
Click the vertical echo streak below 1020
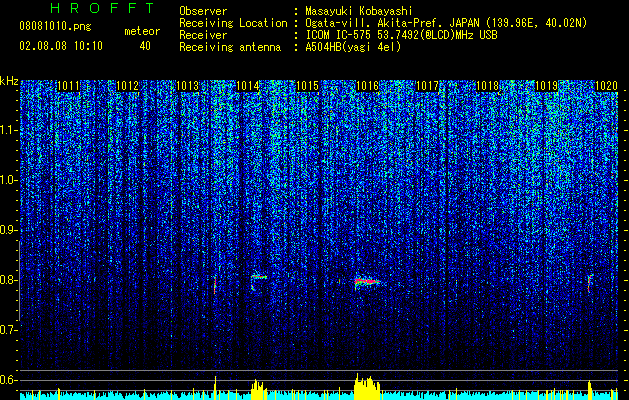click(589, 283)
